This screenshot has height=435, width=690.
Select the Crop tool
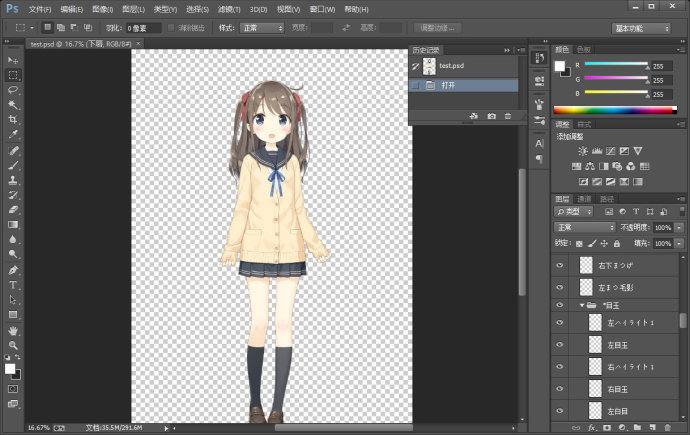tap(14, 119)
